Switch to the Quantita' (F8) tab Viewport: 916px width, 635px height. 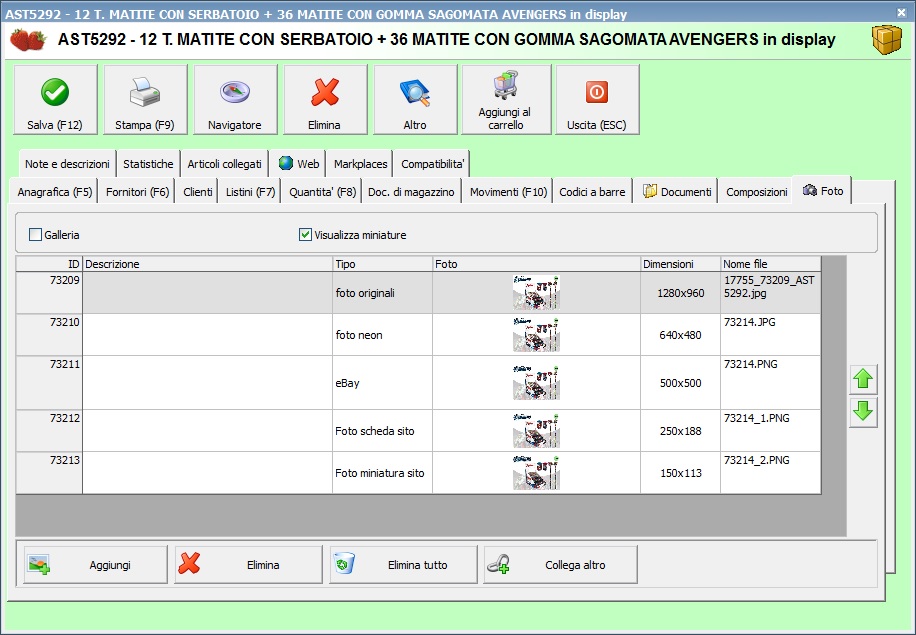click(x=322, y=192)
